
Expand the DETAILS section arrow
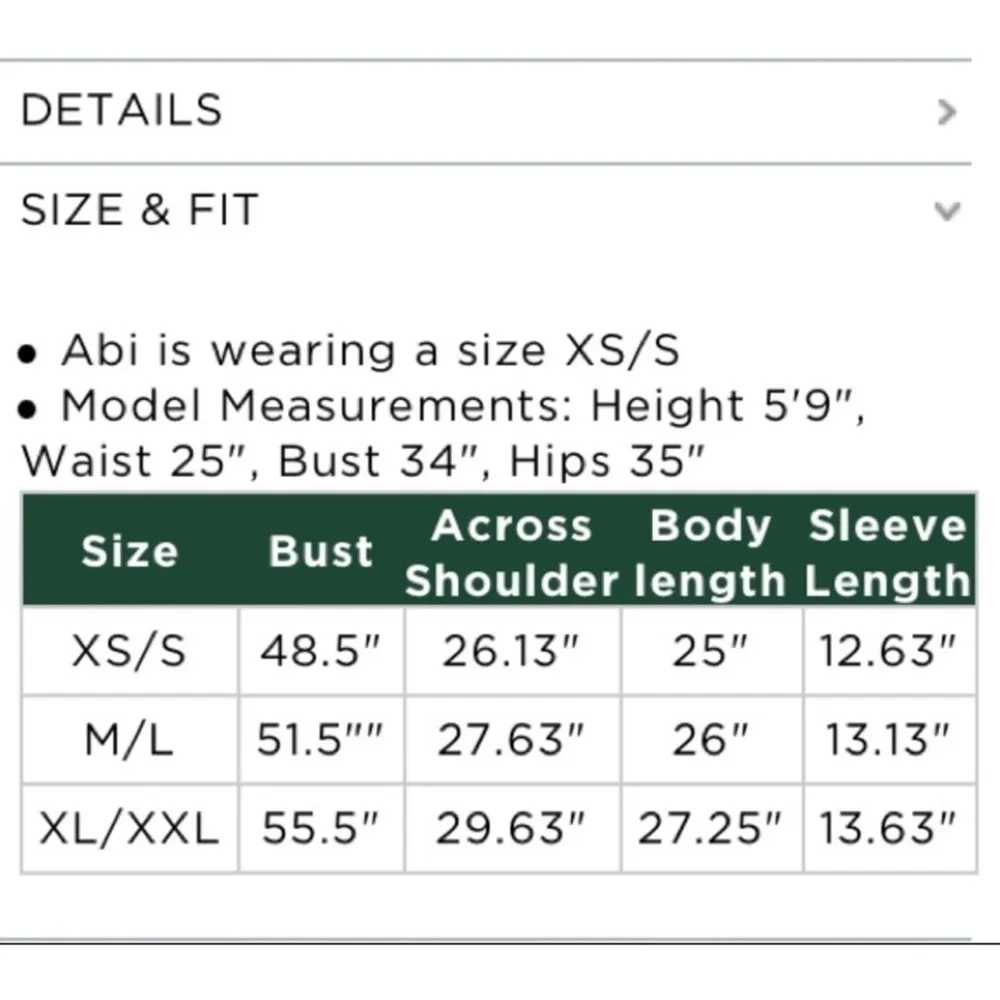[x=946, y=111]
